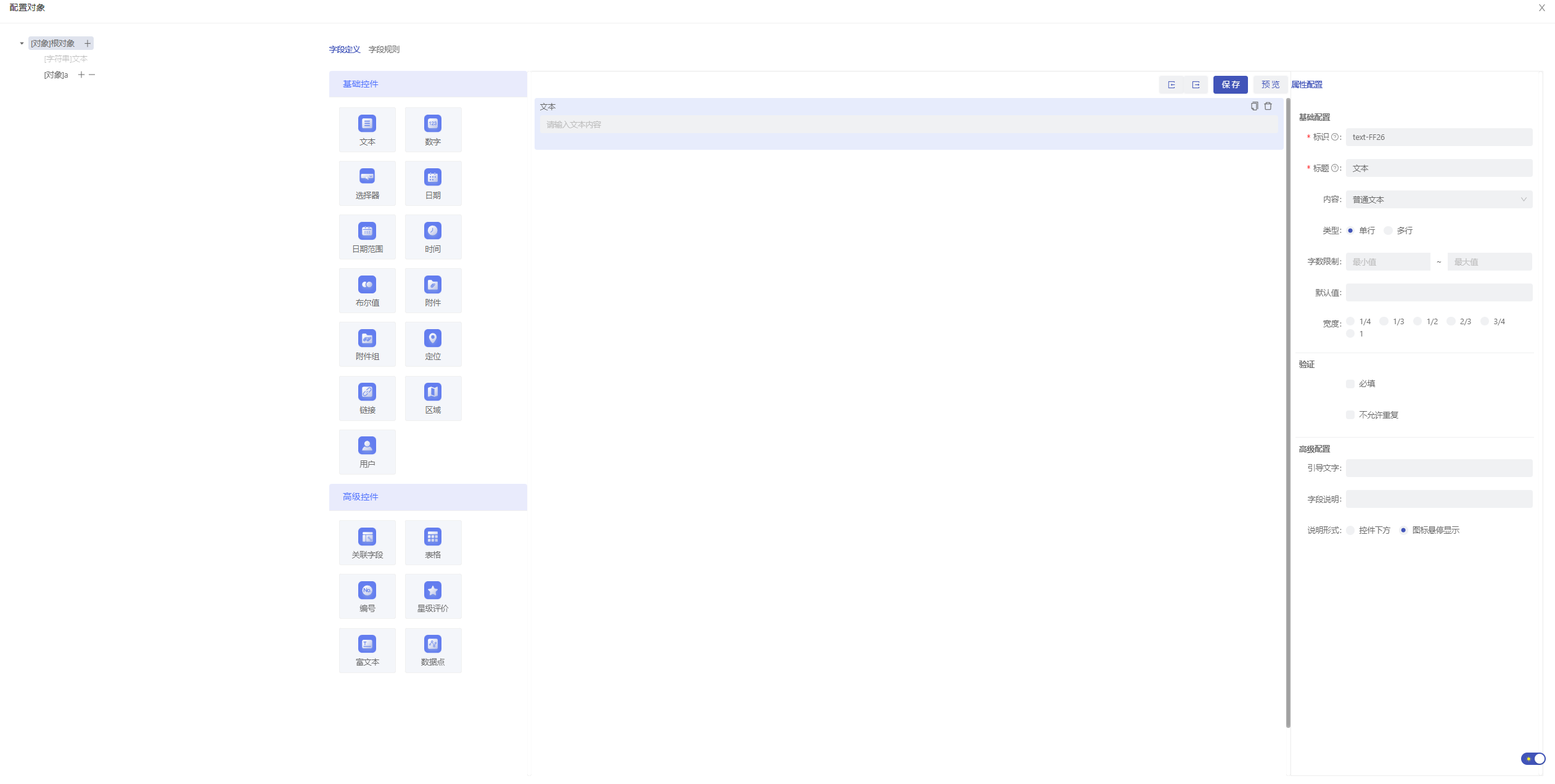Click the canvas 请输入文本内容 text input
This screenshot has width=1555, height=784.
pyautogui.click(x=909, y=125)
